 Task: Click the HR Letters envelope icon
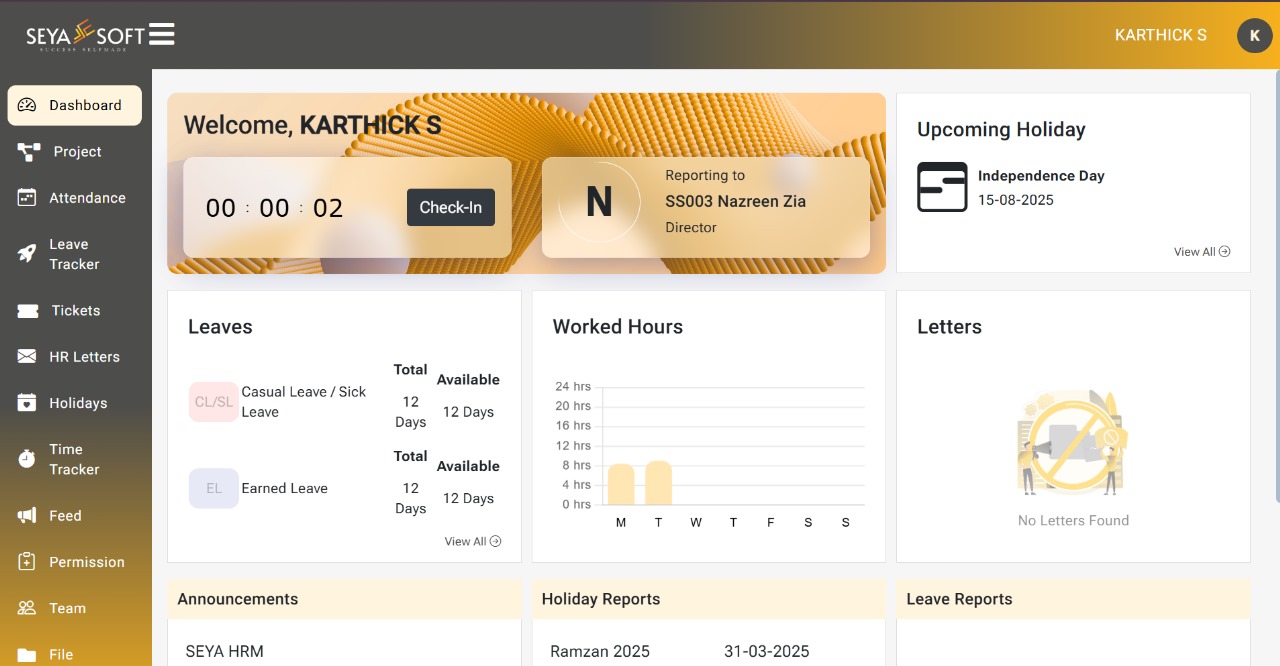pos(28,357)
